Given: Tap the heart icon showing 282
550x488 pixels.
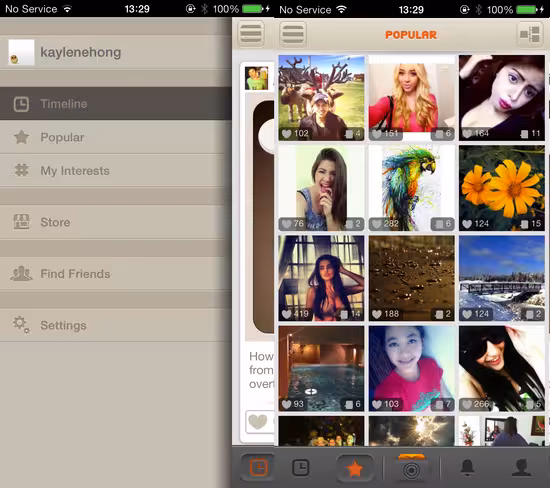Looking at the screenshot, I should pos(377,224).
